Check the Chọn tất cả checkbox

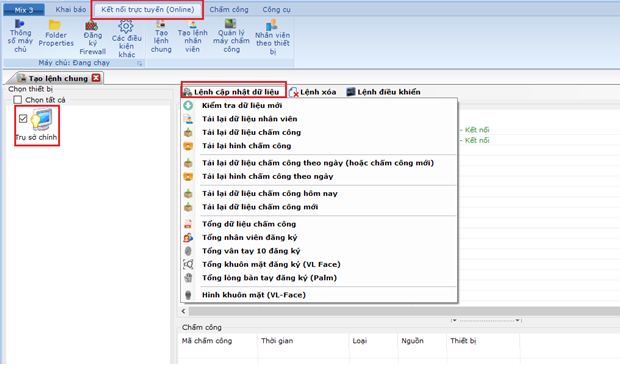17,100
